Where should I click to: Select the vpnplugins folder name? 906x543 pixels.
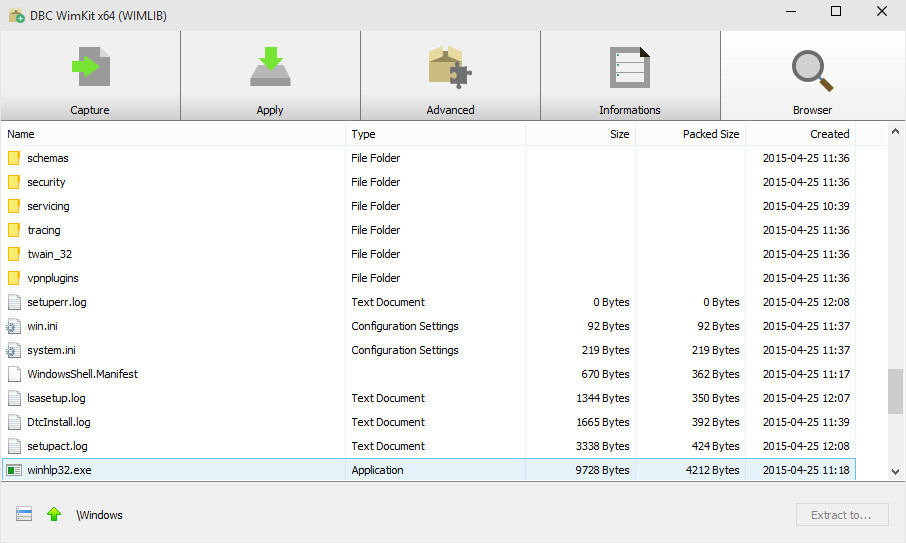coord(53,278)
